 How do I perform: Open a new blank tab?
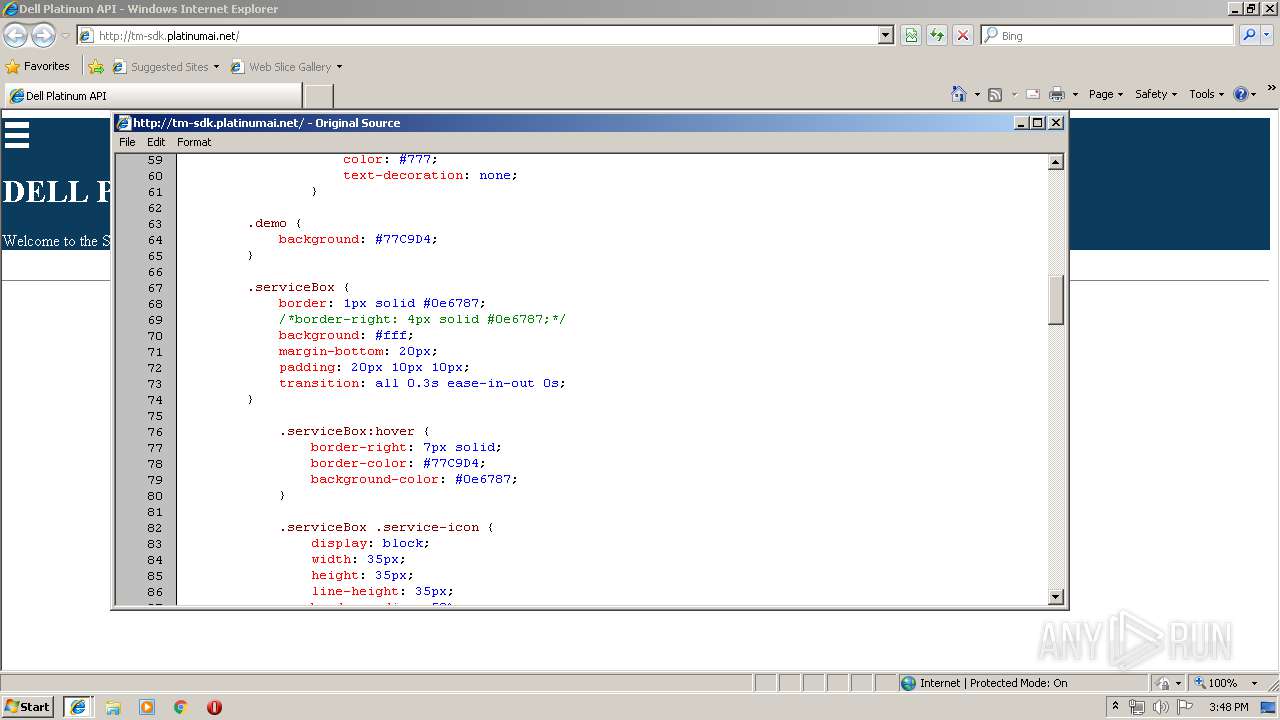318,96
